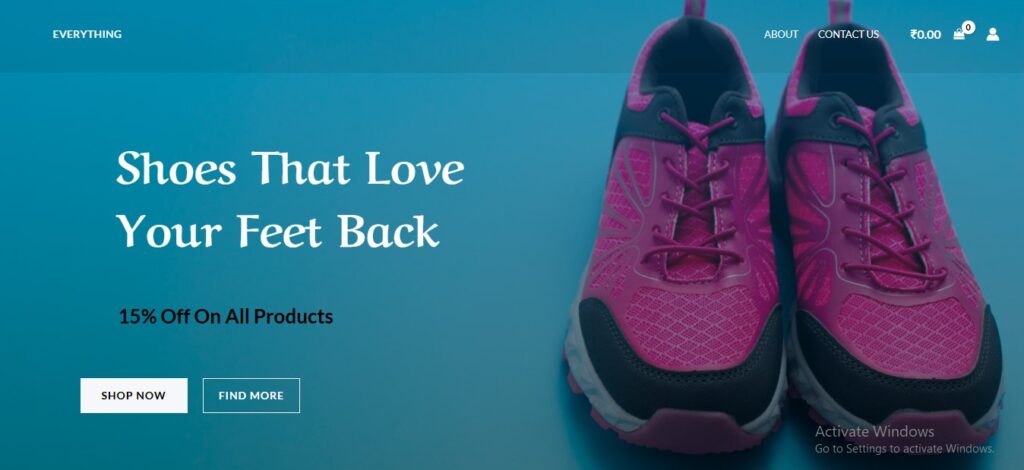This screenshot has height=470, width=1024.
Task: Click the cart item count badge
Action: (x=968, y=27)
